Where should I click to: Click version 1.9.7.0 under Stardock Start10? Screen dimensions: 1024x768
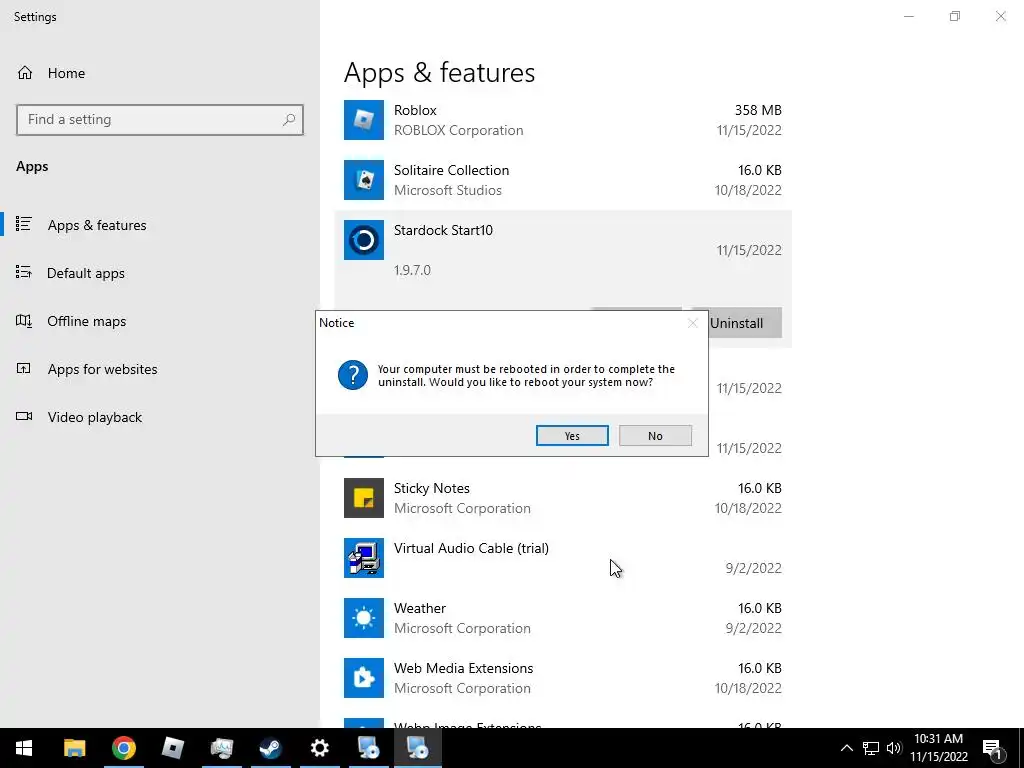click(x=412, y=270)
